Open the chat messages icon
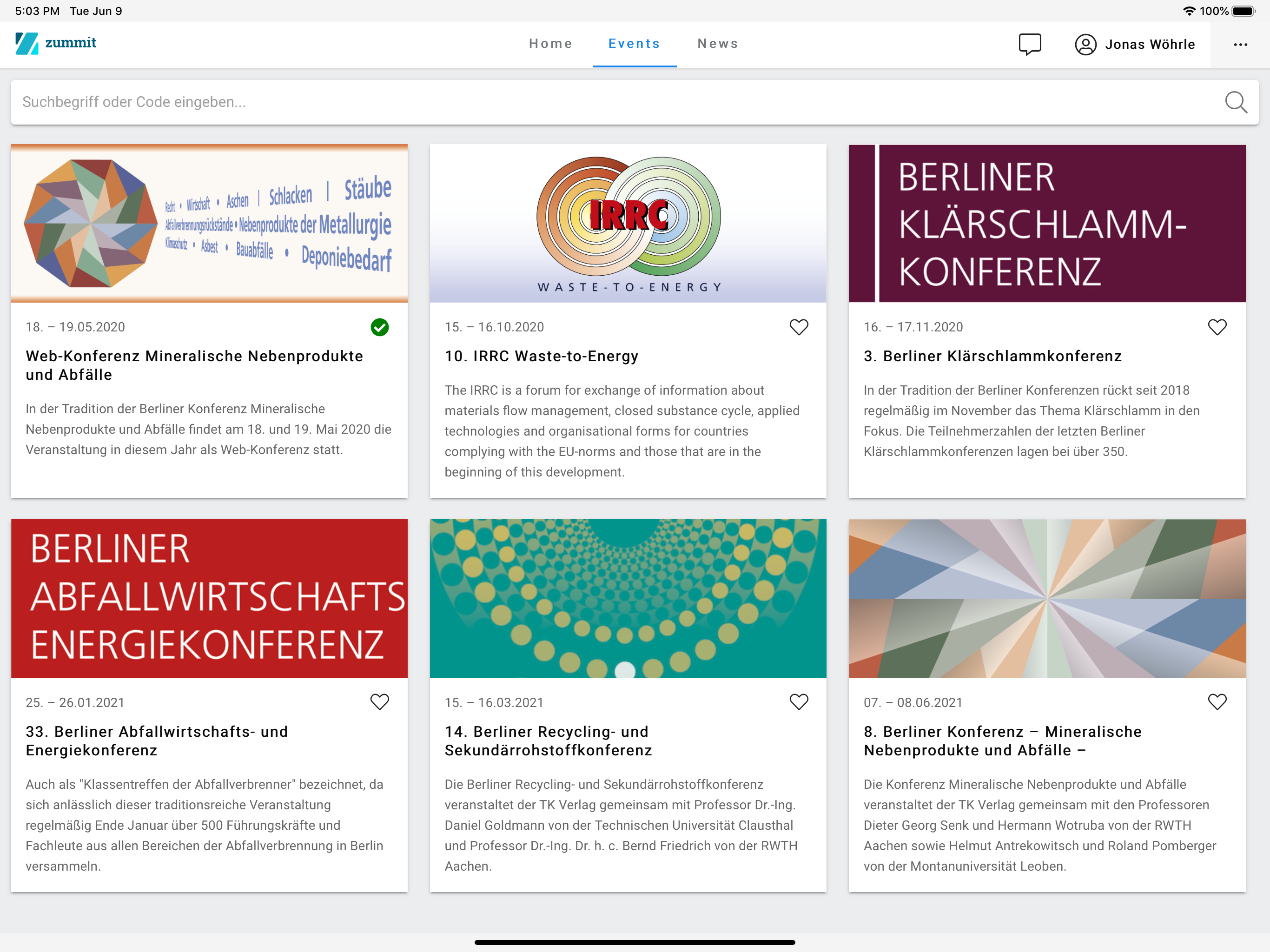The height and width of the screenshot is (952, 1270). pos(1030,44)
